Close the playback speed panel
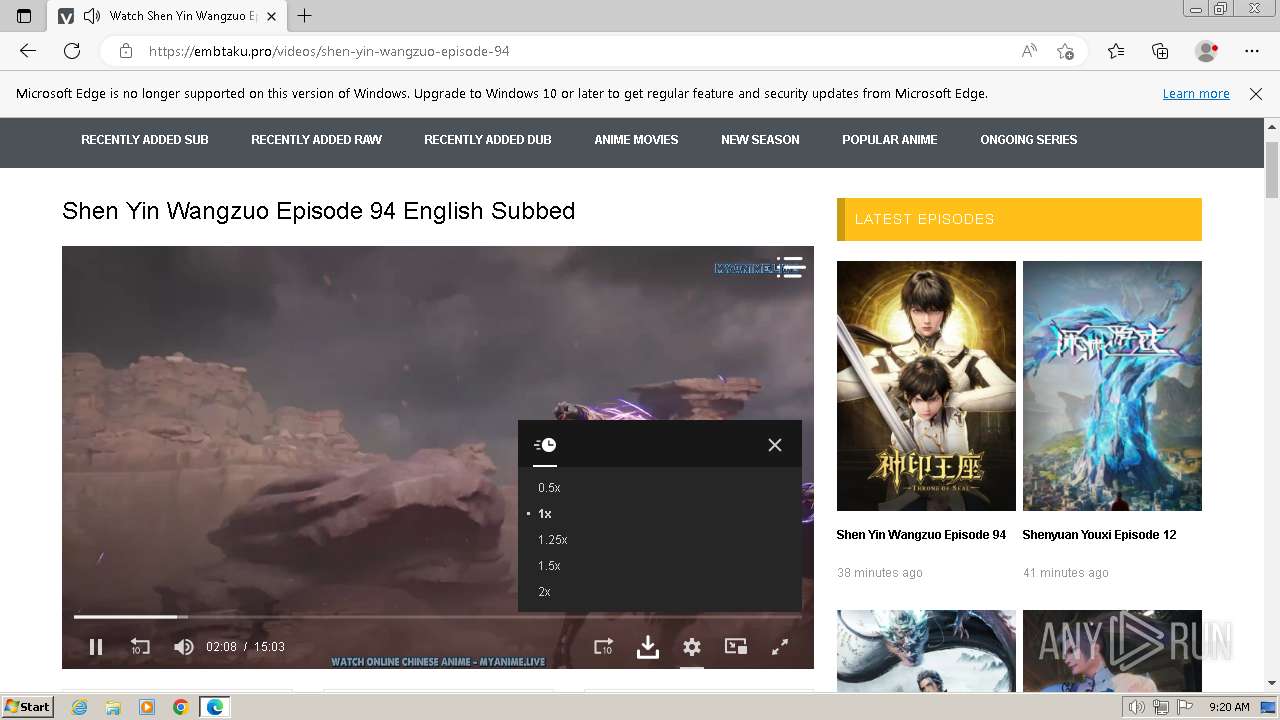Image resolution: width=1280 pixels, height=720 pixels. pos(775,445)
